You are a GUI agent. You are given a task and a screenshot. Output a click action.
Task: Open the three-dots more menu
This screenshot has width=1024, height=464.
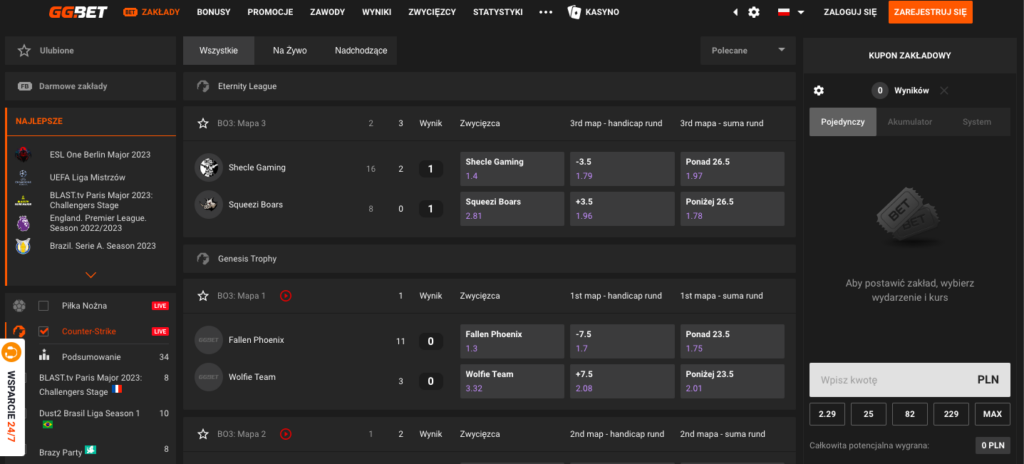pyautogui.click(x=545, y=12)
